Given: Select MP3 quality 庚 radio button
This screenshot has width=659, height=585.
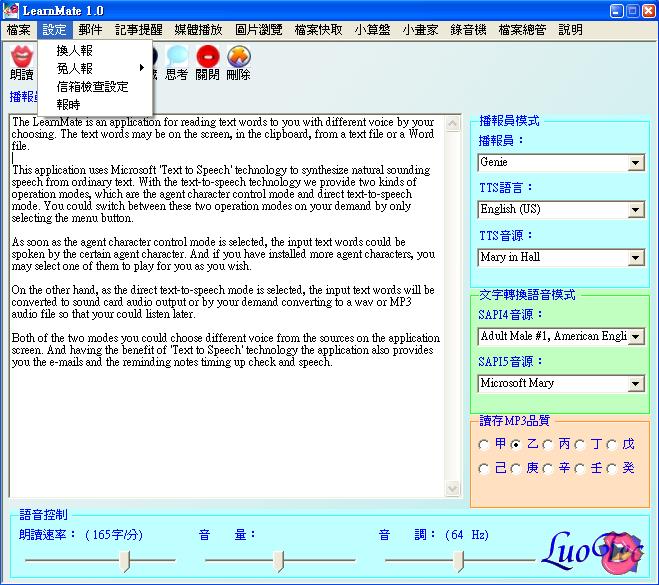Looking at the screenshot, I should click(516, 469).
